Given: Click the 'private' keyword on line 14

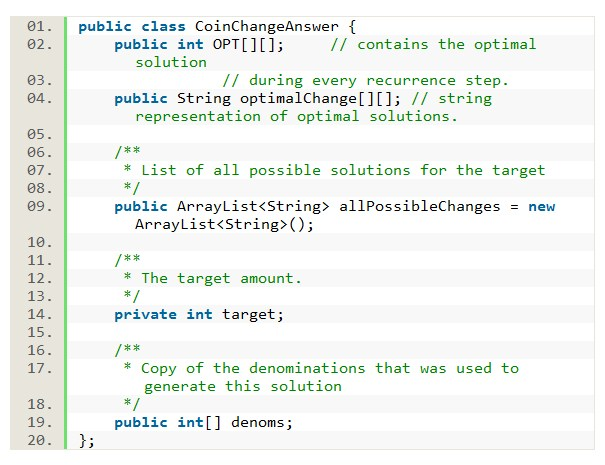Looking at the screenshot, I should click(145, 315).
